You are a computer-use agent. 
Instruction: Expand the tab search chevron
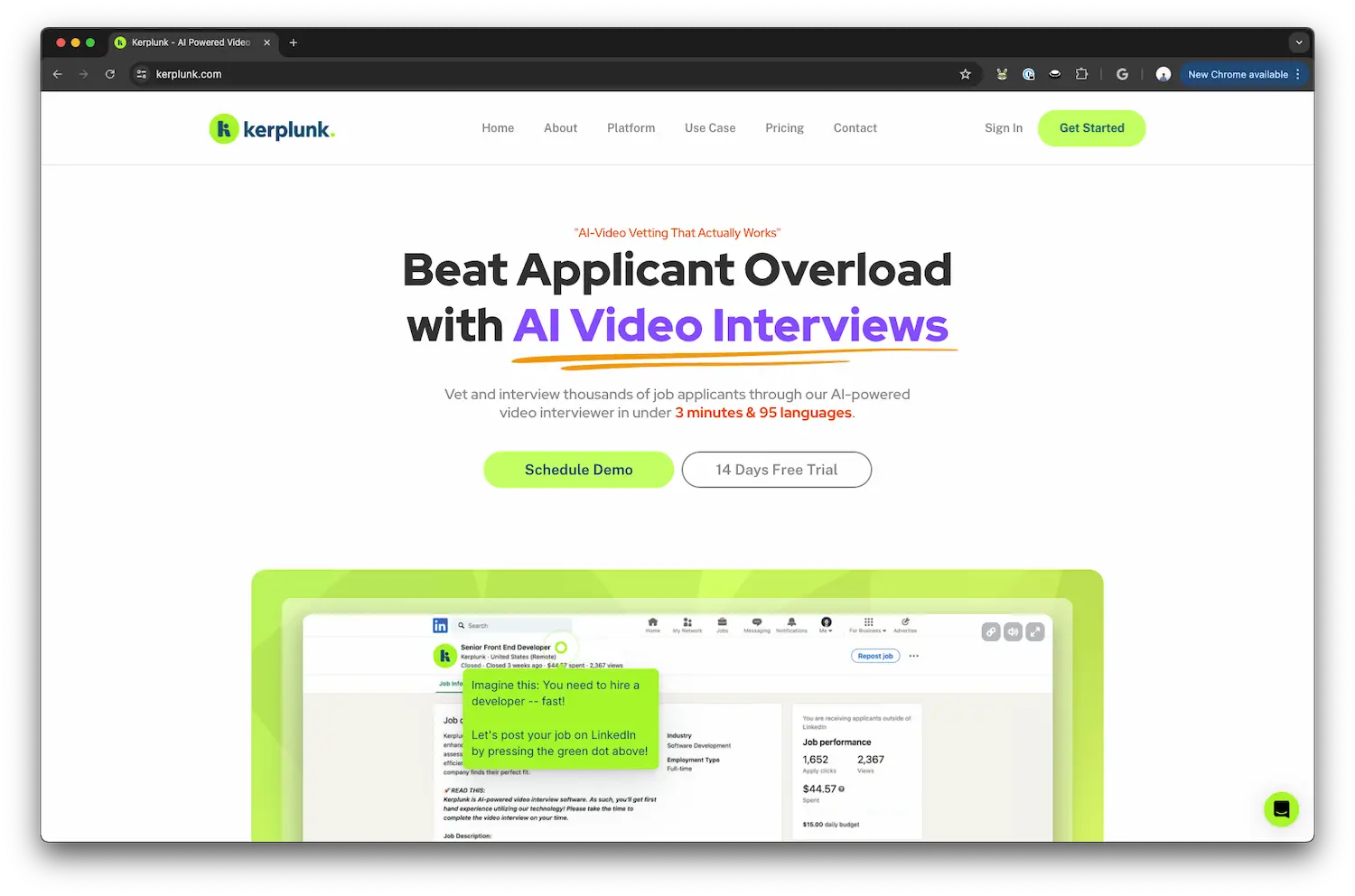click(x=1299, y=42)
